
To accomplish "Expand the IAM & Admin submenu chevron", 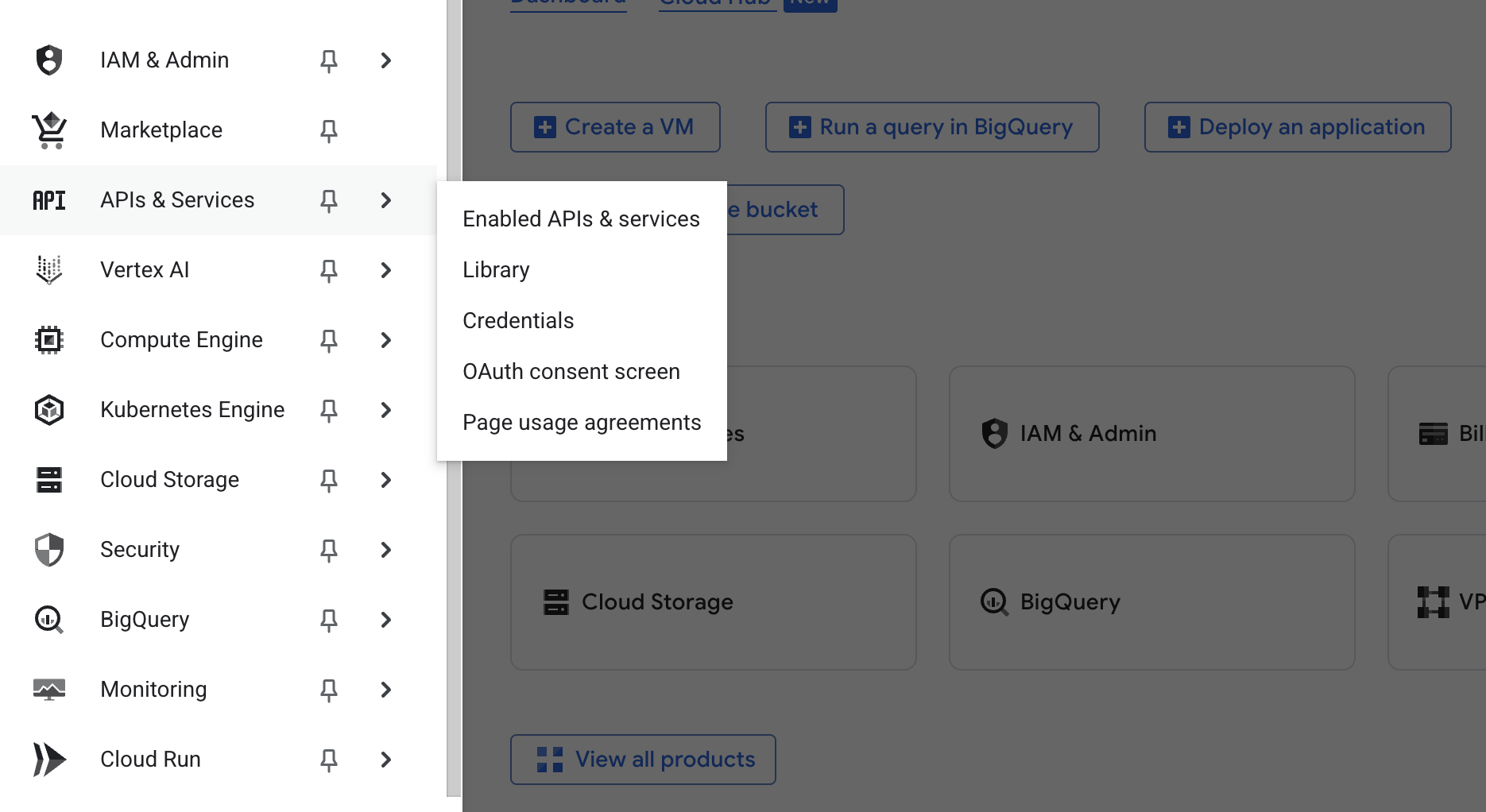I will pyautogui.click(x=386, y=60).
